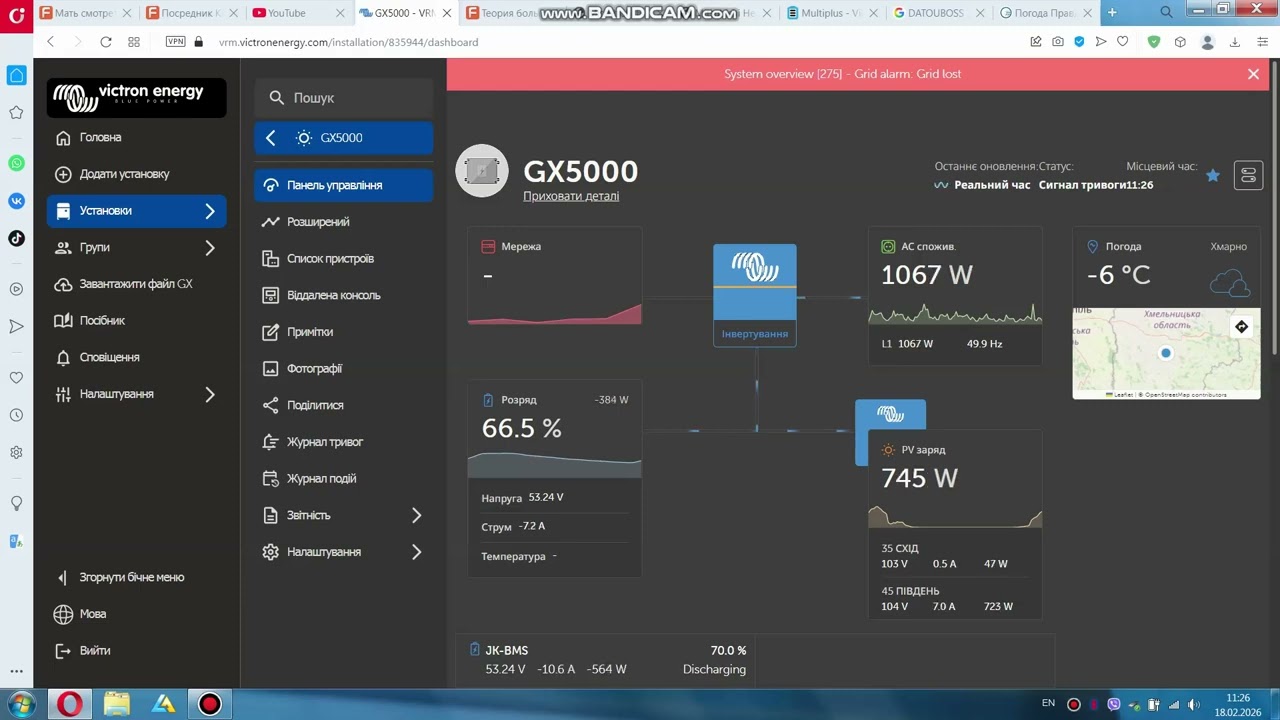Open the dashboard layout settings icon
Screen dimensions: 1280x720
(x=1248, y=175)
